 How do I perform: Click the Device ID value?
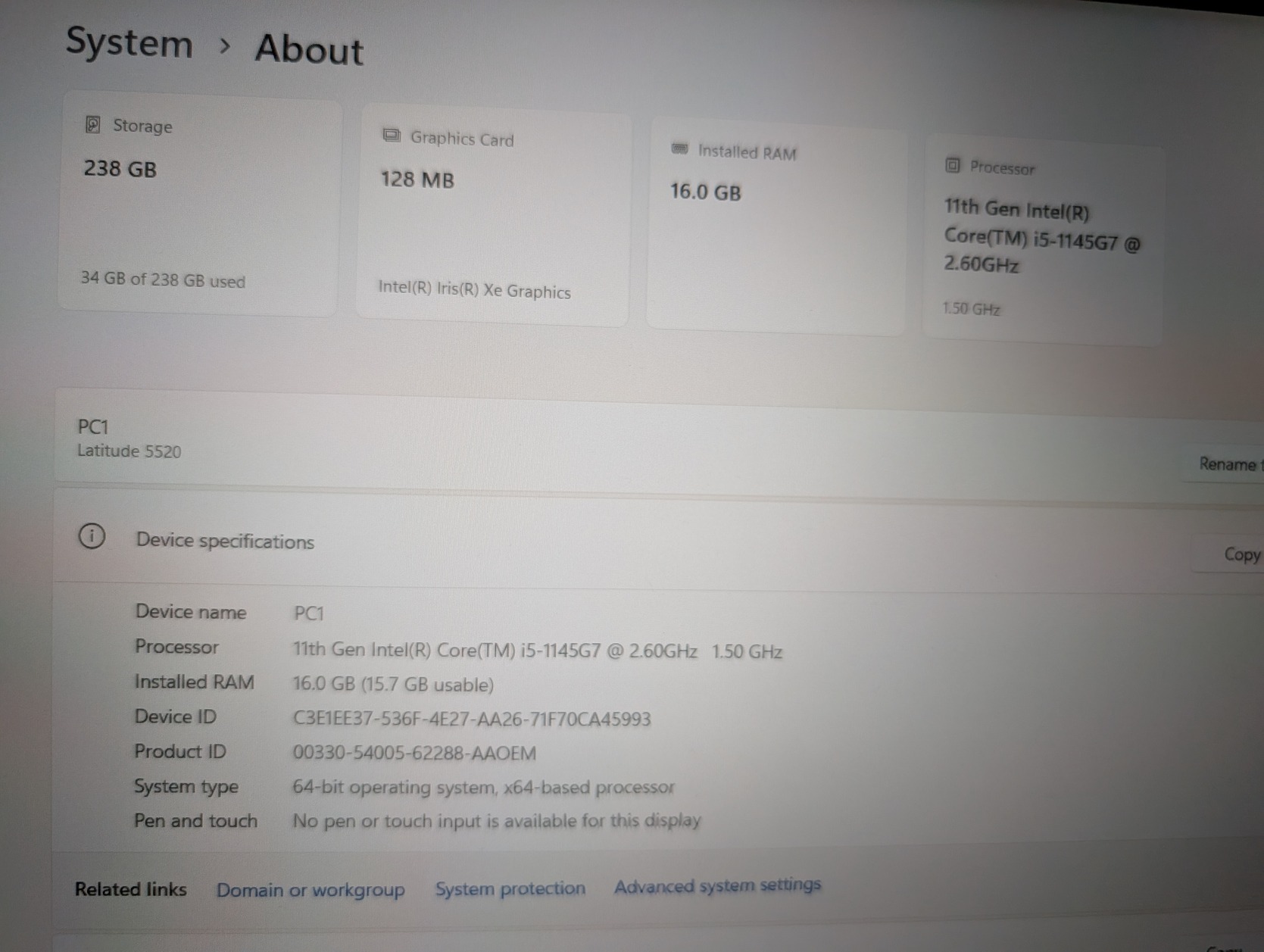(471, 719)
